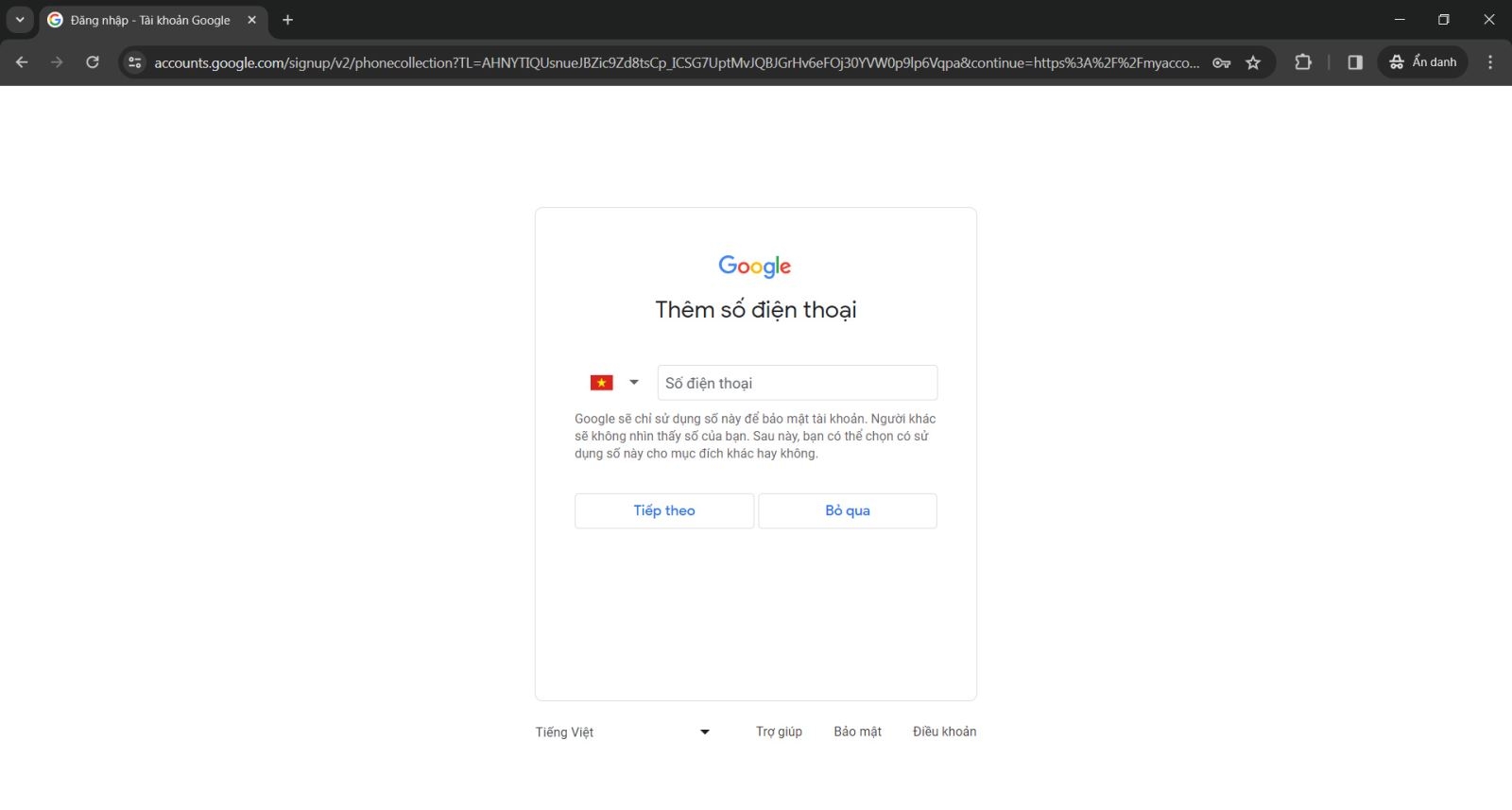Click the Tiếp theo button

pos(664,510)
